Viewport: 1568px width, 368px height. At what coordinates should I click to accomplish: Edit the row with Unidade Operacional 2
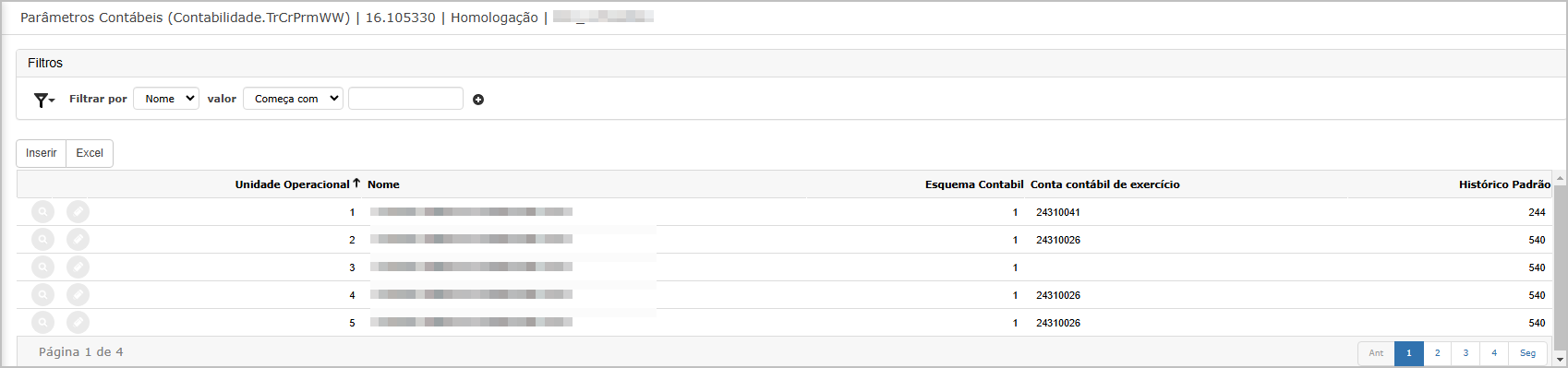pos(78,240)
